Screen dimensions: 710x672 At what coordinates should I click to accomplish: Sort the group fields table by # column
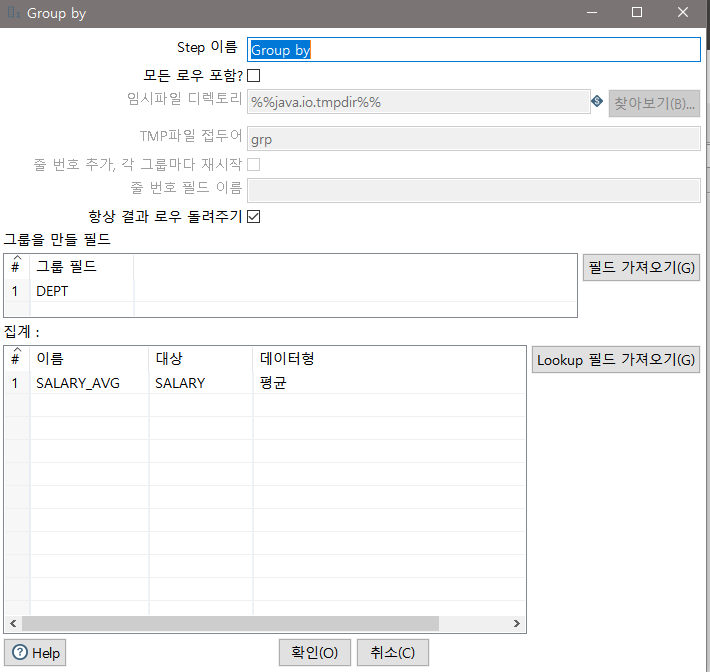pyautogui.click(x=17, y=267)
